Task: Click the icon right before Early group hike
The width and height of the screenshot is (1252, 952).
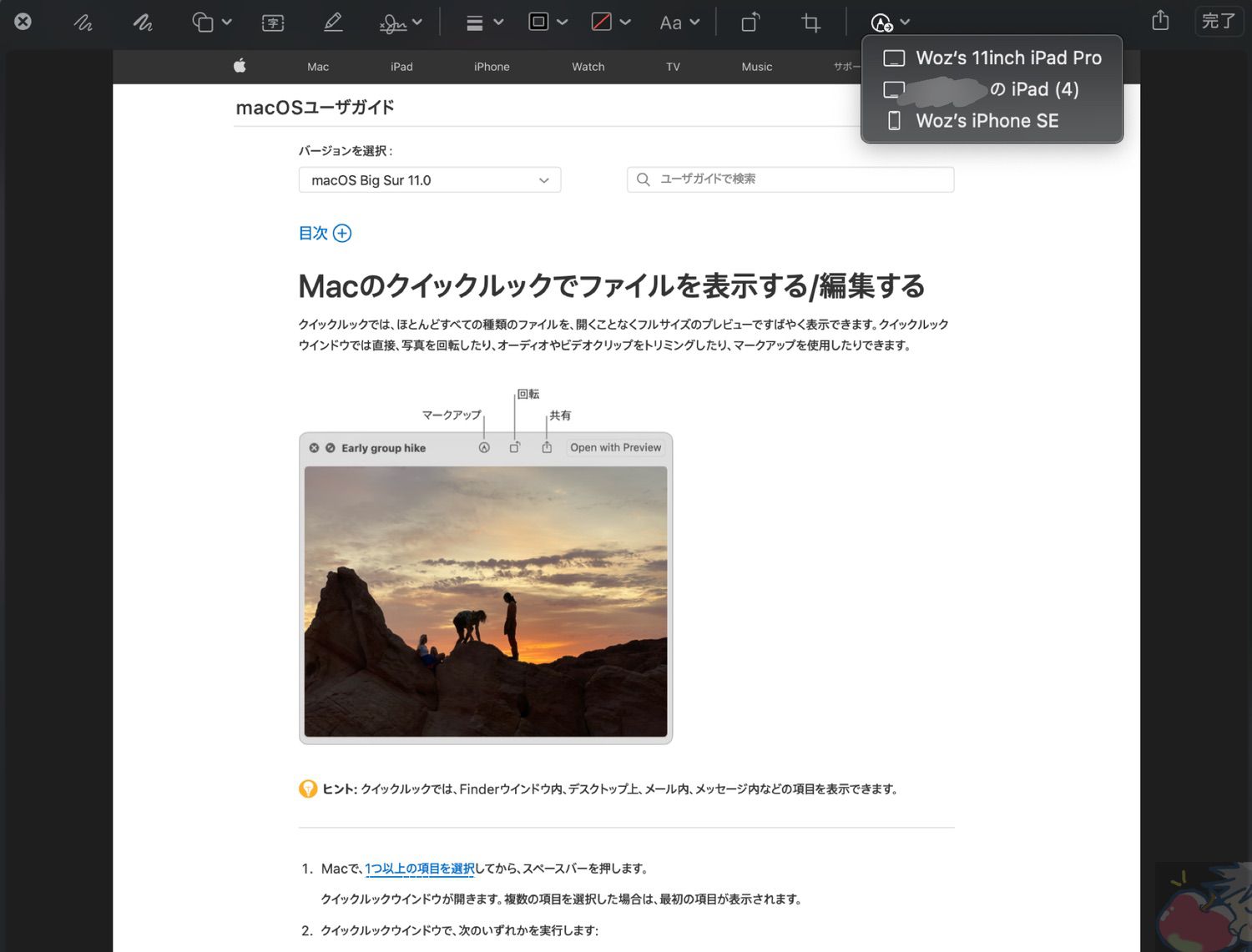Action: pos(331,448)
